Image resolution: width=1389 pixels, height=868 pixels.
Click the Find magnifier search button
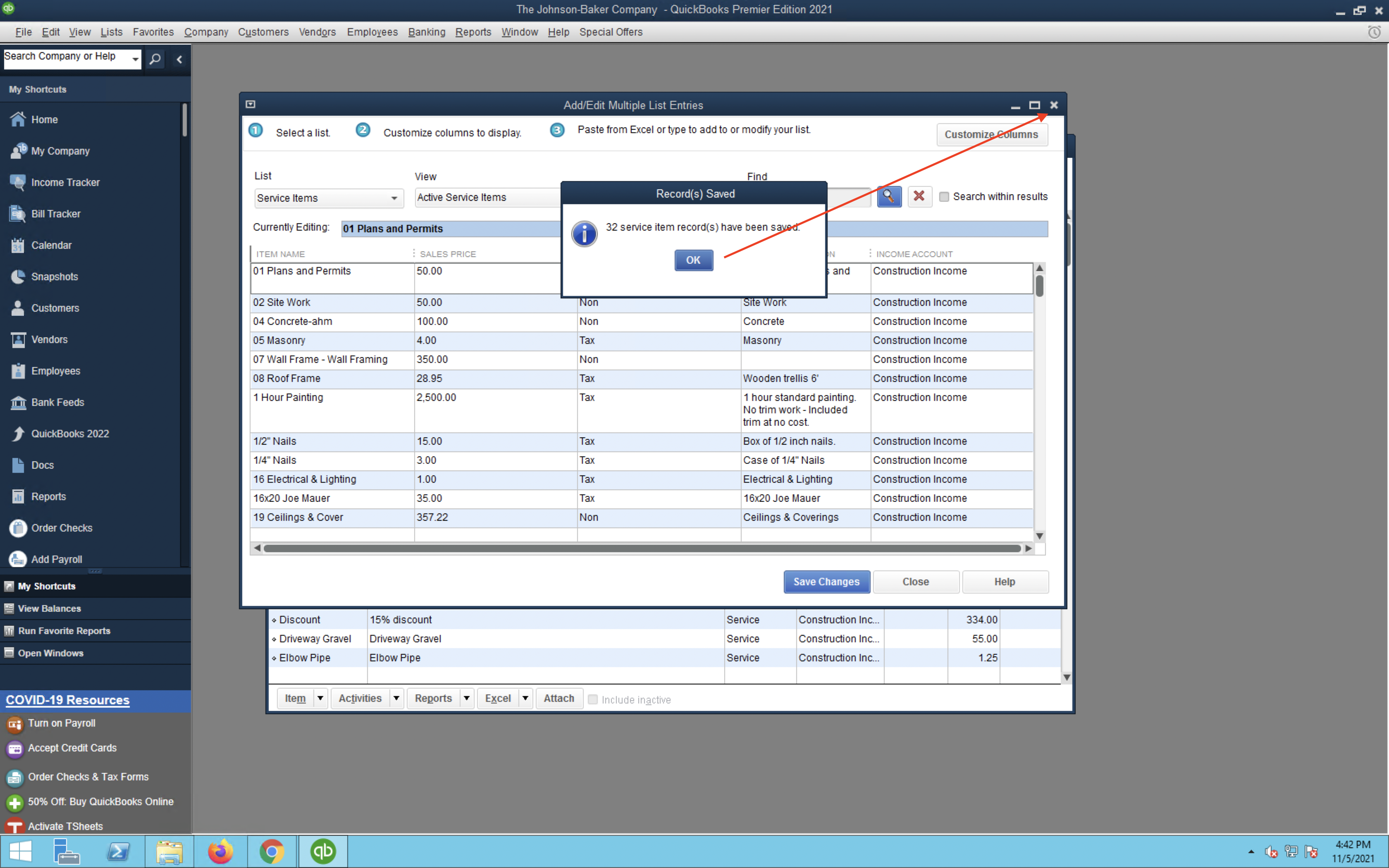click(x=888, y=196)
